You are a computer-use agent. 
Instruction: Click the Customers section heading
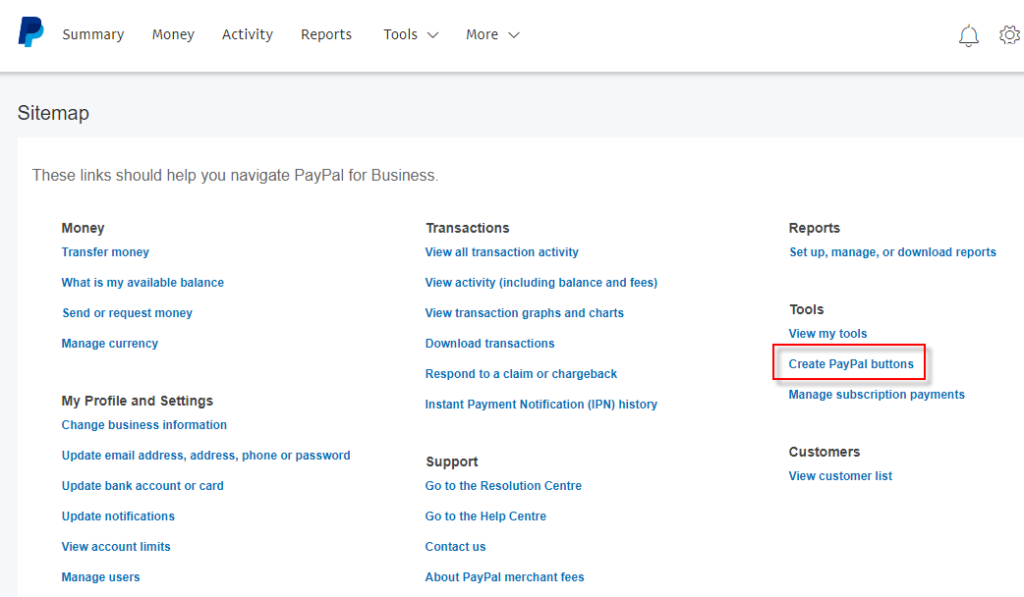click(x=824, y=452)
